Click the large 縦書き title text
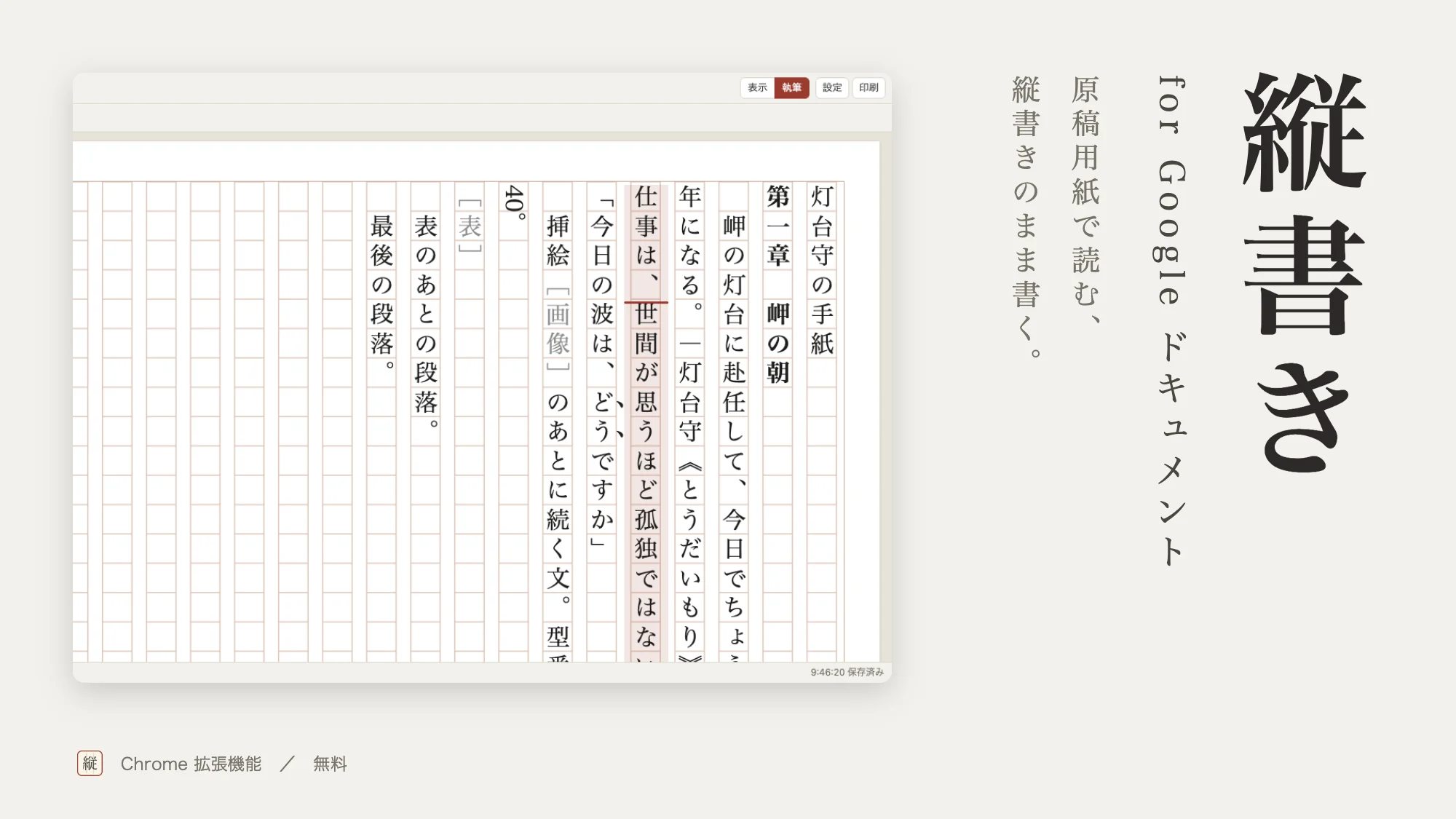The image size is (1456, 819). coord(1303,272)
